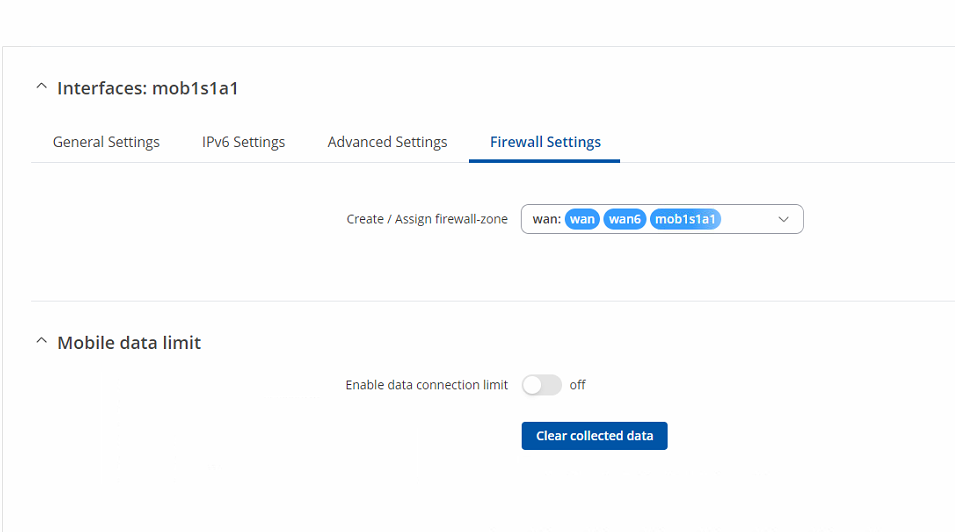Open the Advanced Settings tab

coord(387,142)
